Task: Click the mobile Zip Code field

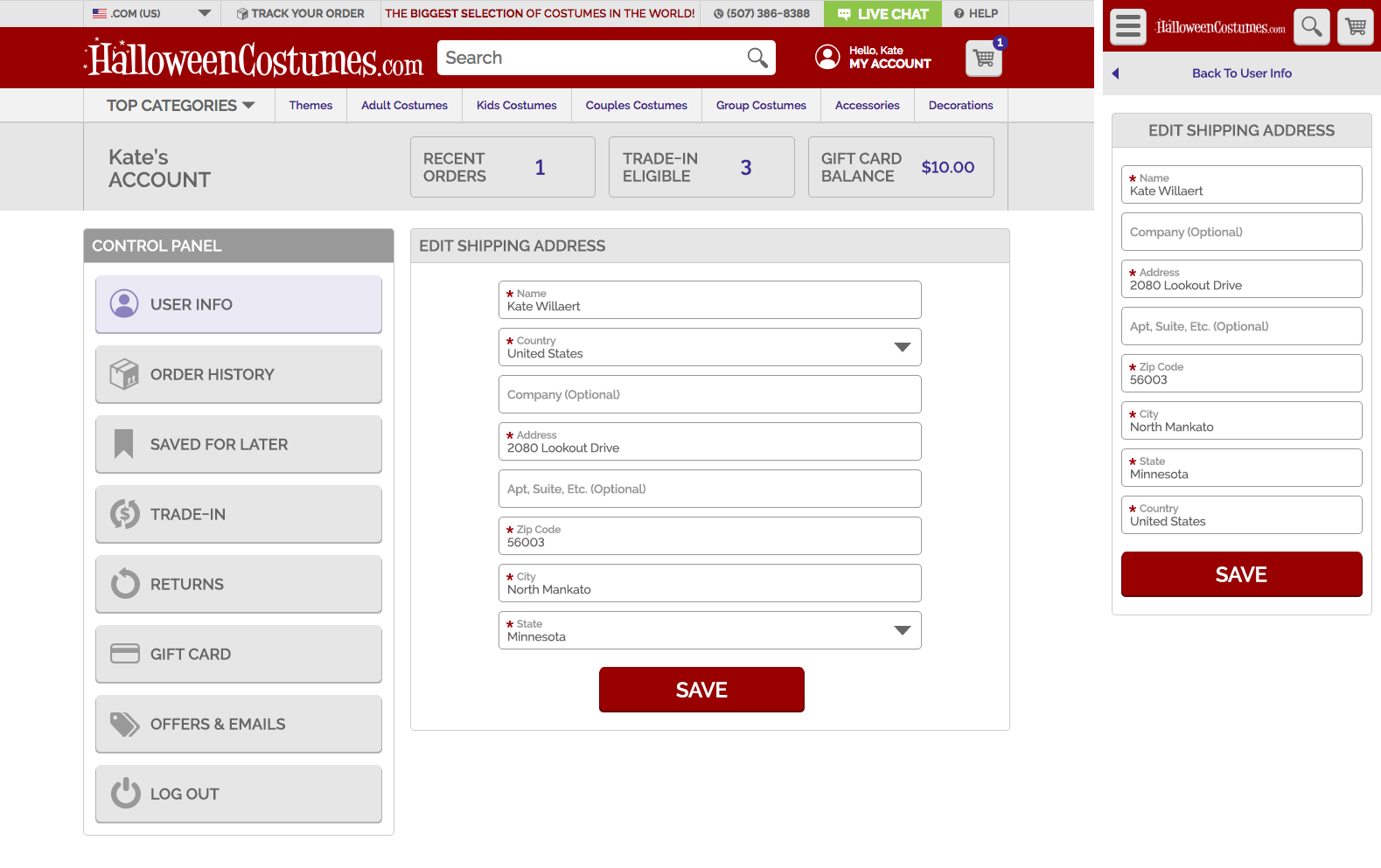Action: [x=1241, y=373]
